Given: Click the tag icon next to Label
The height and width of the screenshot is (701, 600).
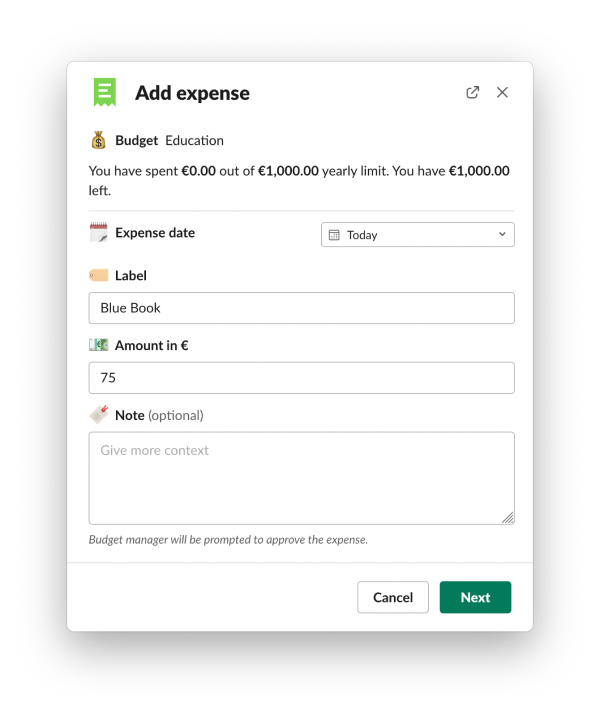Looking at the screenshot, I should pos(98,275).
